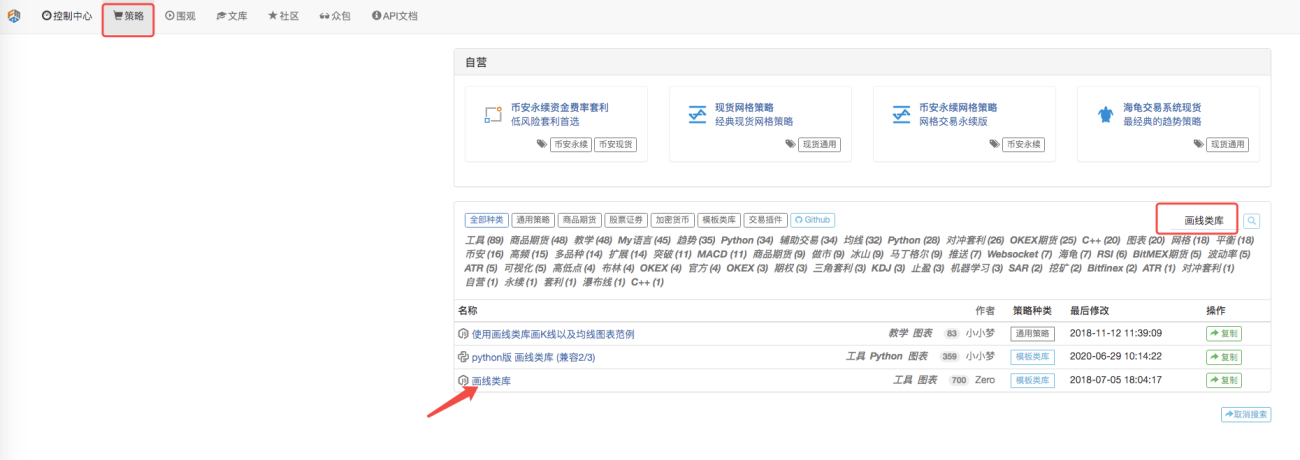Click the icon before python版 画线类库

[463, 357]
